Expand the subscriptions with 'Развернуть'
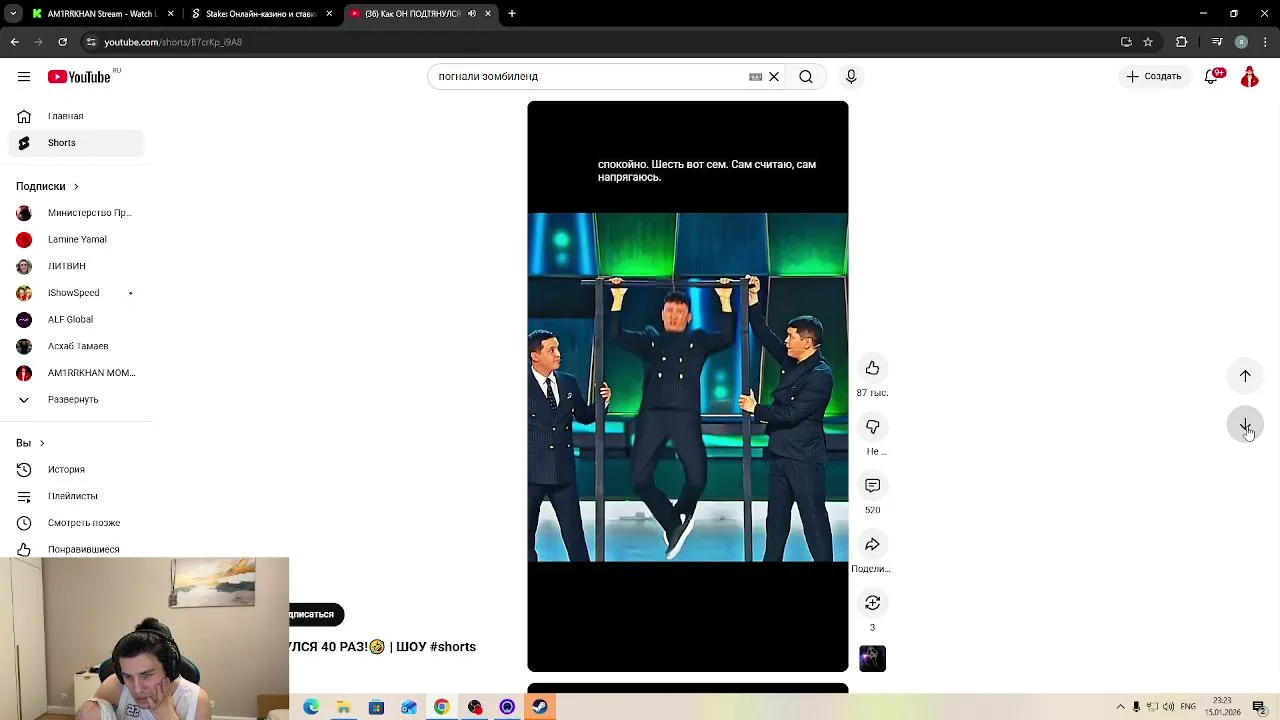 tap(76, 400)
